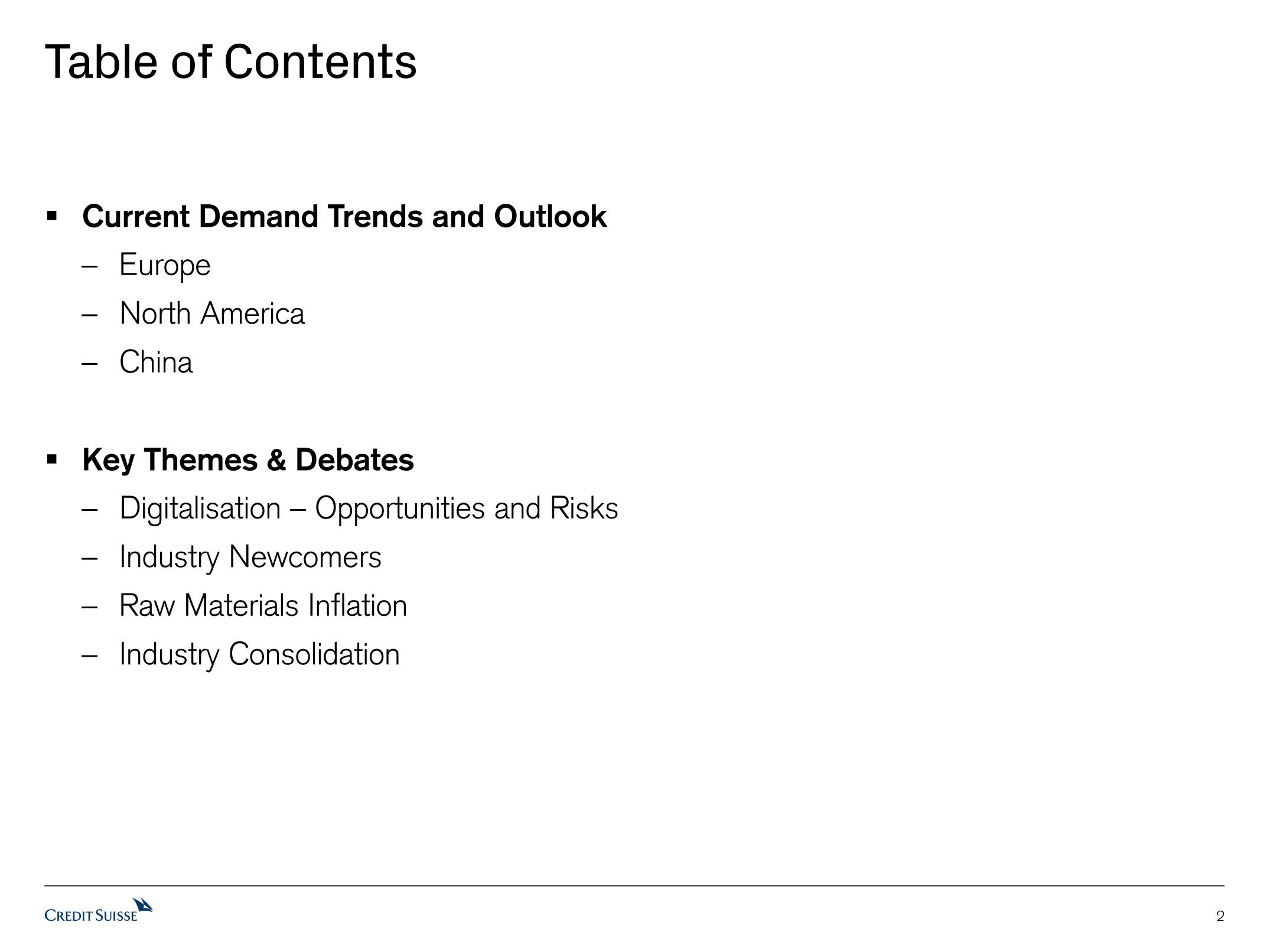The width and height of the screenshot is (1270, 952).
Task: Jump to the Industry Consolidation entry
Action: 260,654
